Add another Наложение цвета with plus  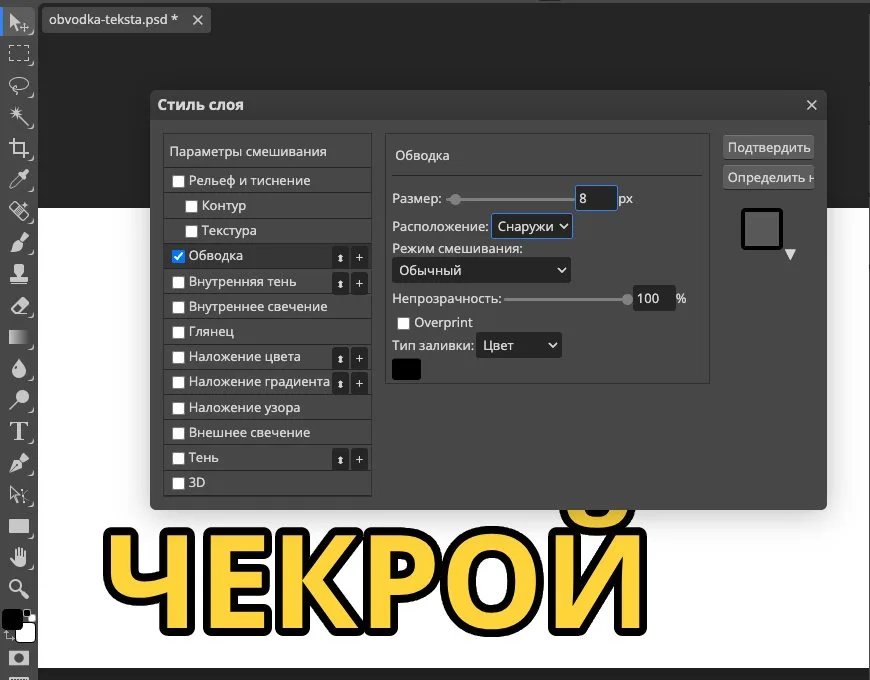click(360, 358)
